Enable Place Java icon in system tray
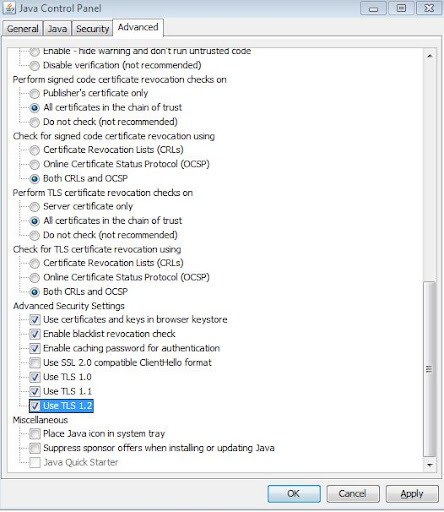This screenshot has width=444, height=512. tap(35, 434)
